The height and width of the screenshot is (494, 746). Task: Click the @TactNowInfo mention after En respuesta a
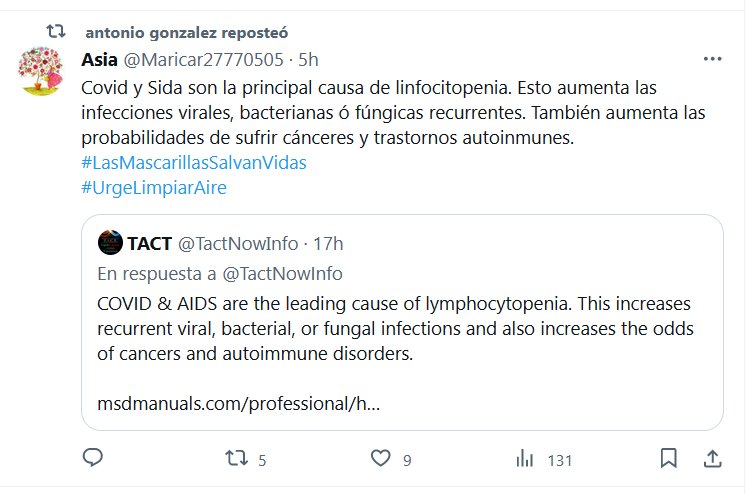[x=283, y=274]
